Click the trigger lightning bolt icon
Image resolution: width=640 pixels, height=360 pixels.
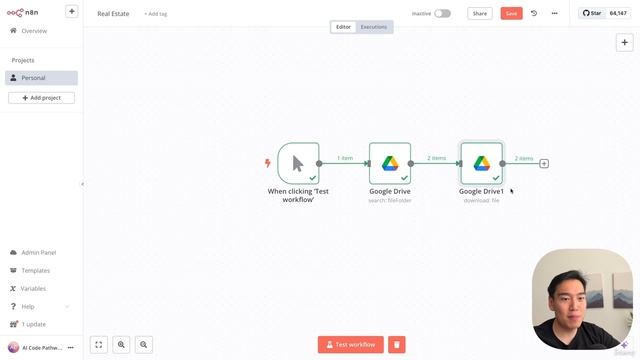coord(268,163)
